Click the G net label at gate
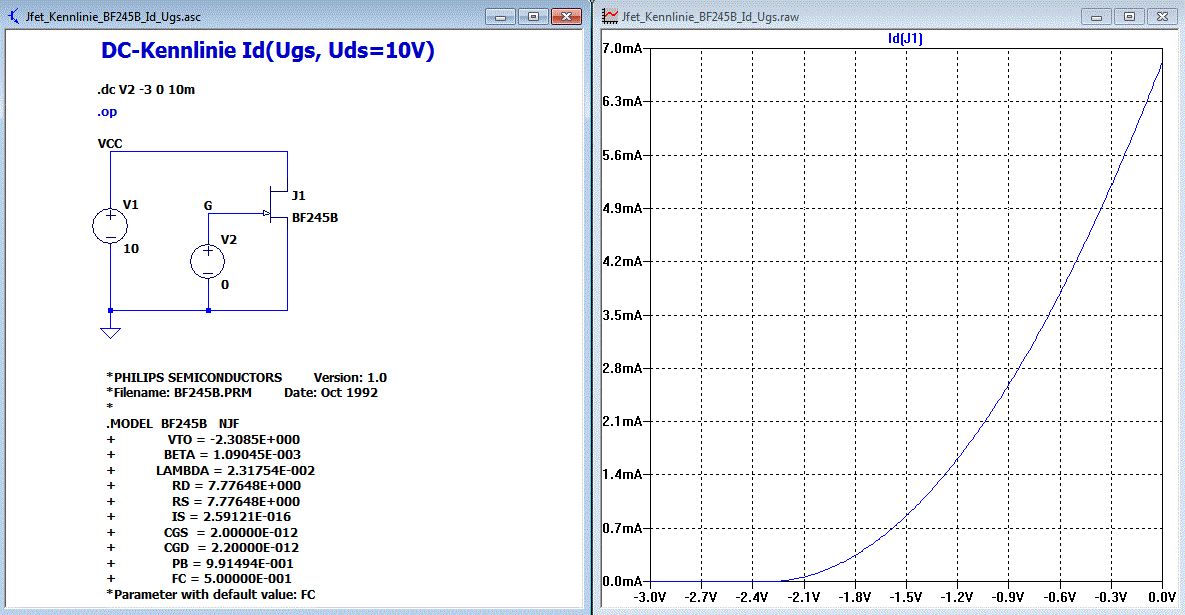 [x=208, y=205]
